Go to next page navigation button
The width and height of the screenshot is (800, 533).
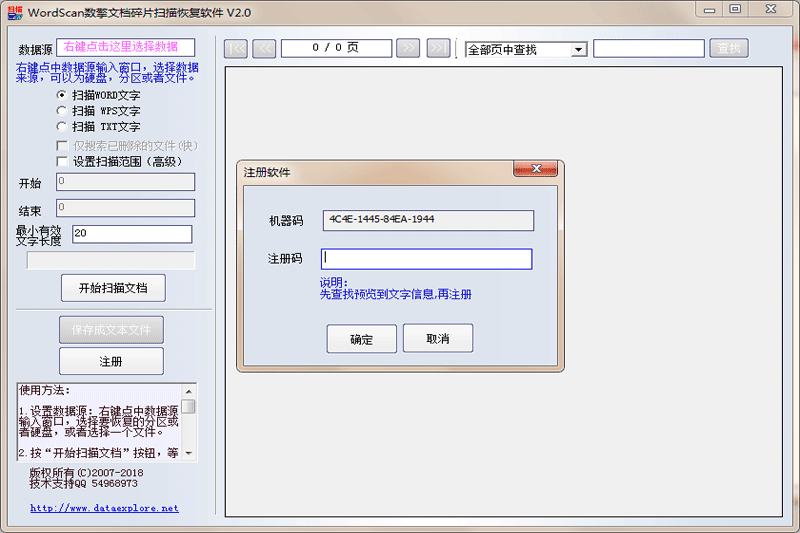[408, 48]
